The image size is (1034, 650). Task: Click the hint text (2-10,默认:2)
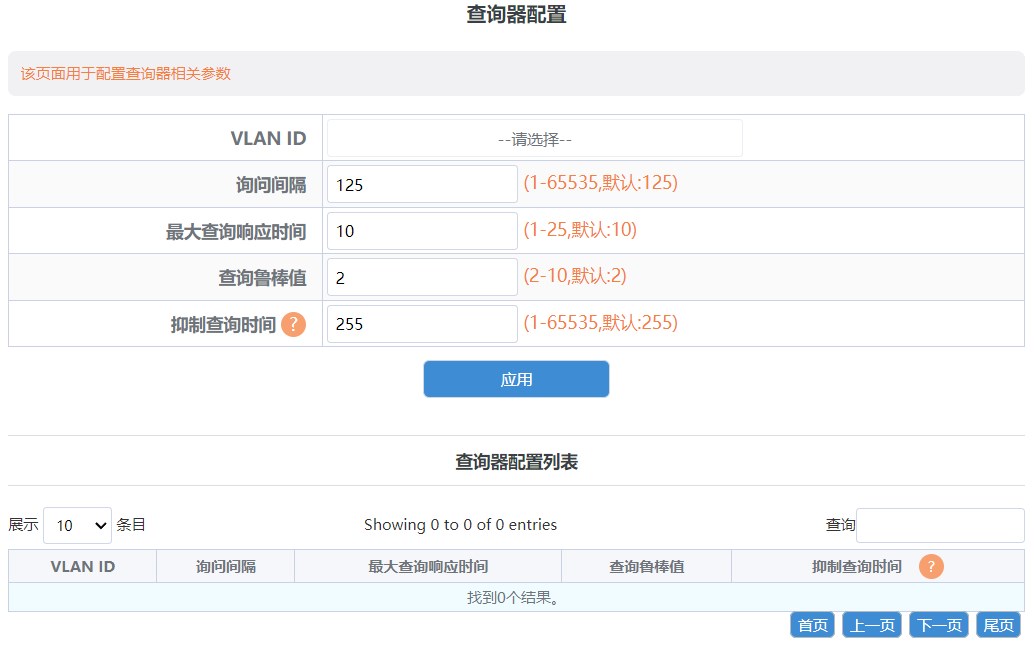575,276
